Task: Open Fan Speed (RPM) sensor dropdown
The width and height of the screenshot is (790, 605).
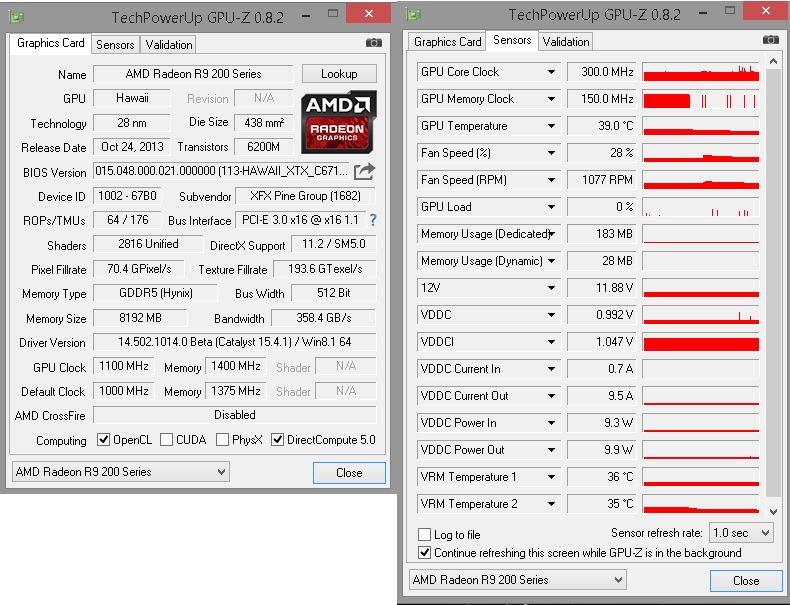Action: pyautogui.click(x=551, y=180)
